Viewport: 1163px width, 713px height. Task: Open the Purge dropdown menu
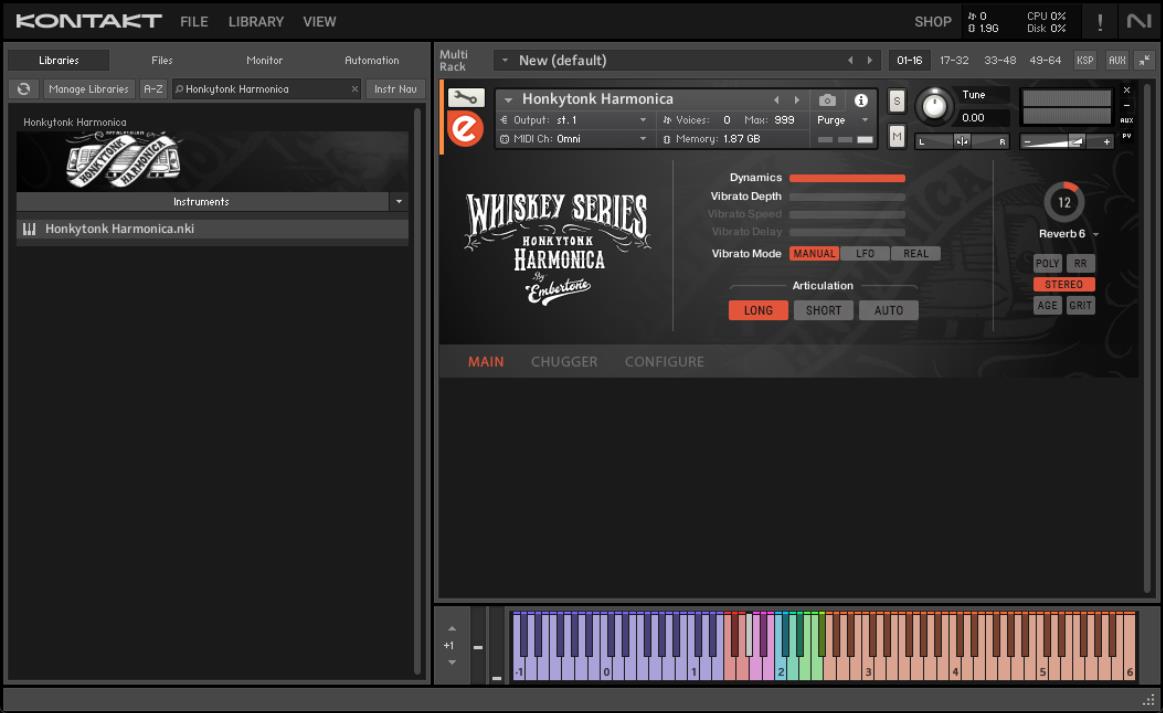pos(844,120)
